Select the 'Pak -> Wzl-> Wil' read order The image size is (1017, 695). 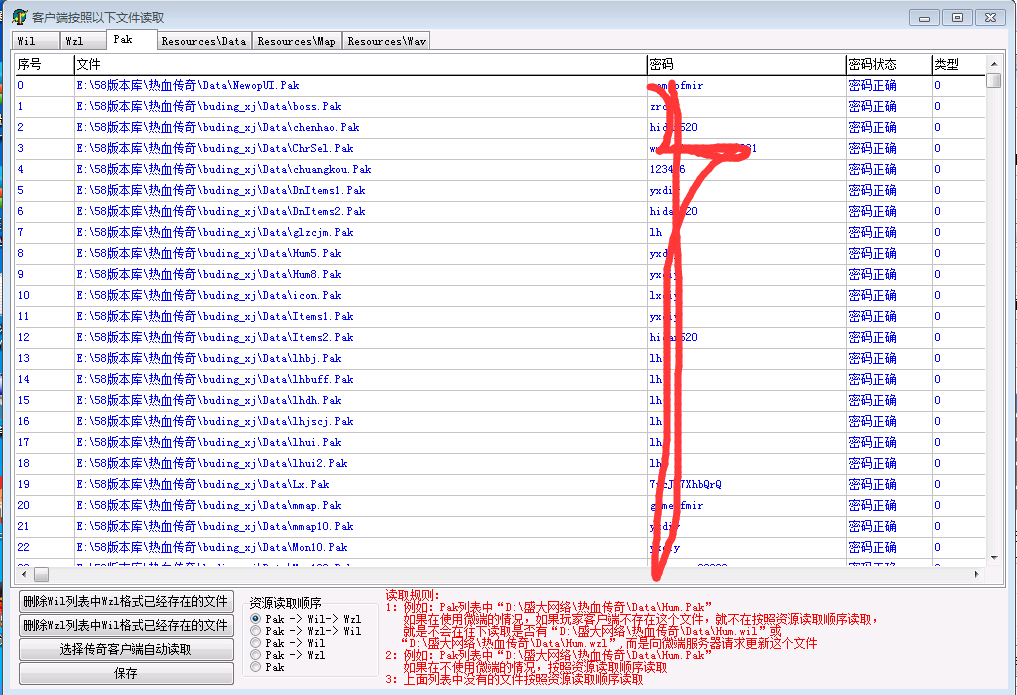[x=256, y=631]
